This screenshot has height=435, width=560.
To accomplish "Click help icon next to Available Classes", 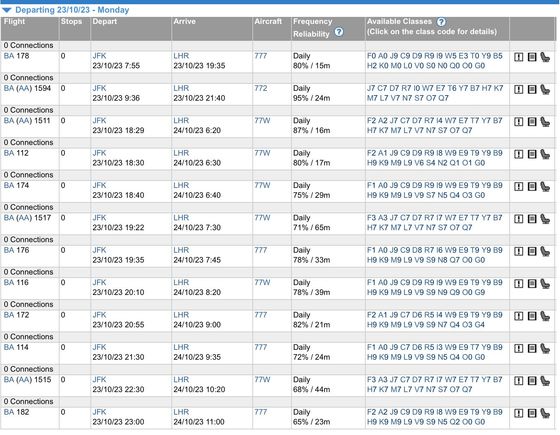I will 441,22.
